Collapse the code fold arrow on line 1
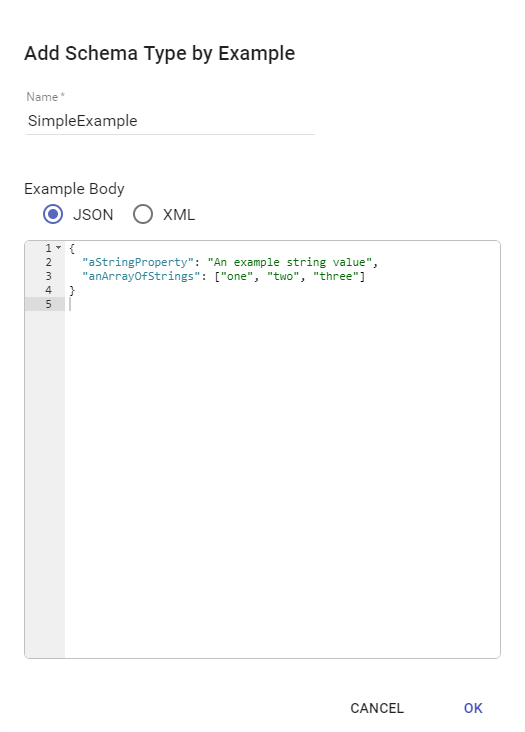Viewport: 525px width, 732px height. (58, 247)
